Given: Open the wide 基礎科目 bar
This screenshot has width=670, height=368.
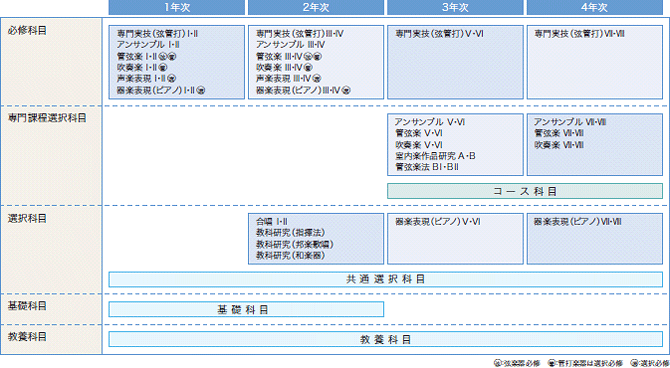Looking at the screenshot, I should click(246, 309).
